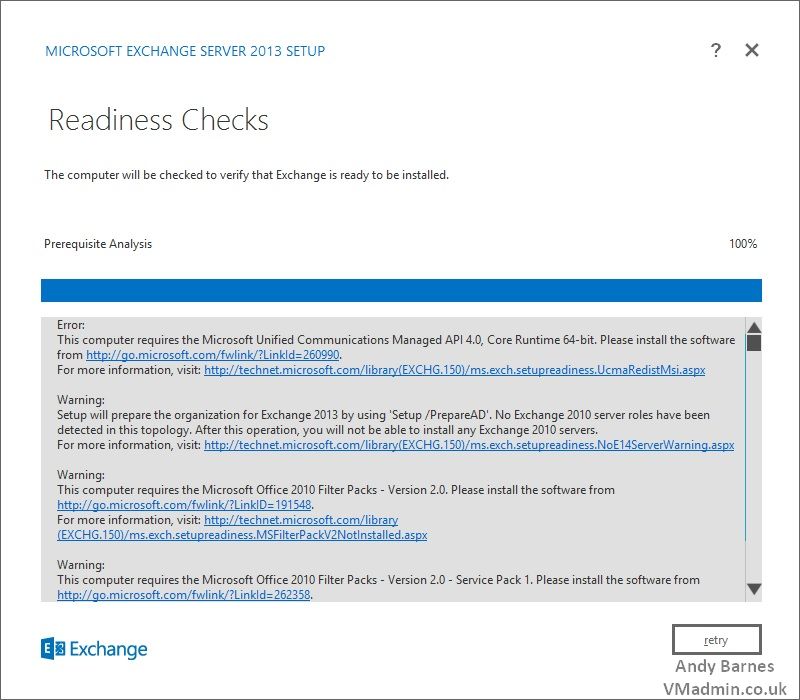Click the Prerequisite Analysis label

click(98, 244)
